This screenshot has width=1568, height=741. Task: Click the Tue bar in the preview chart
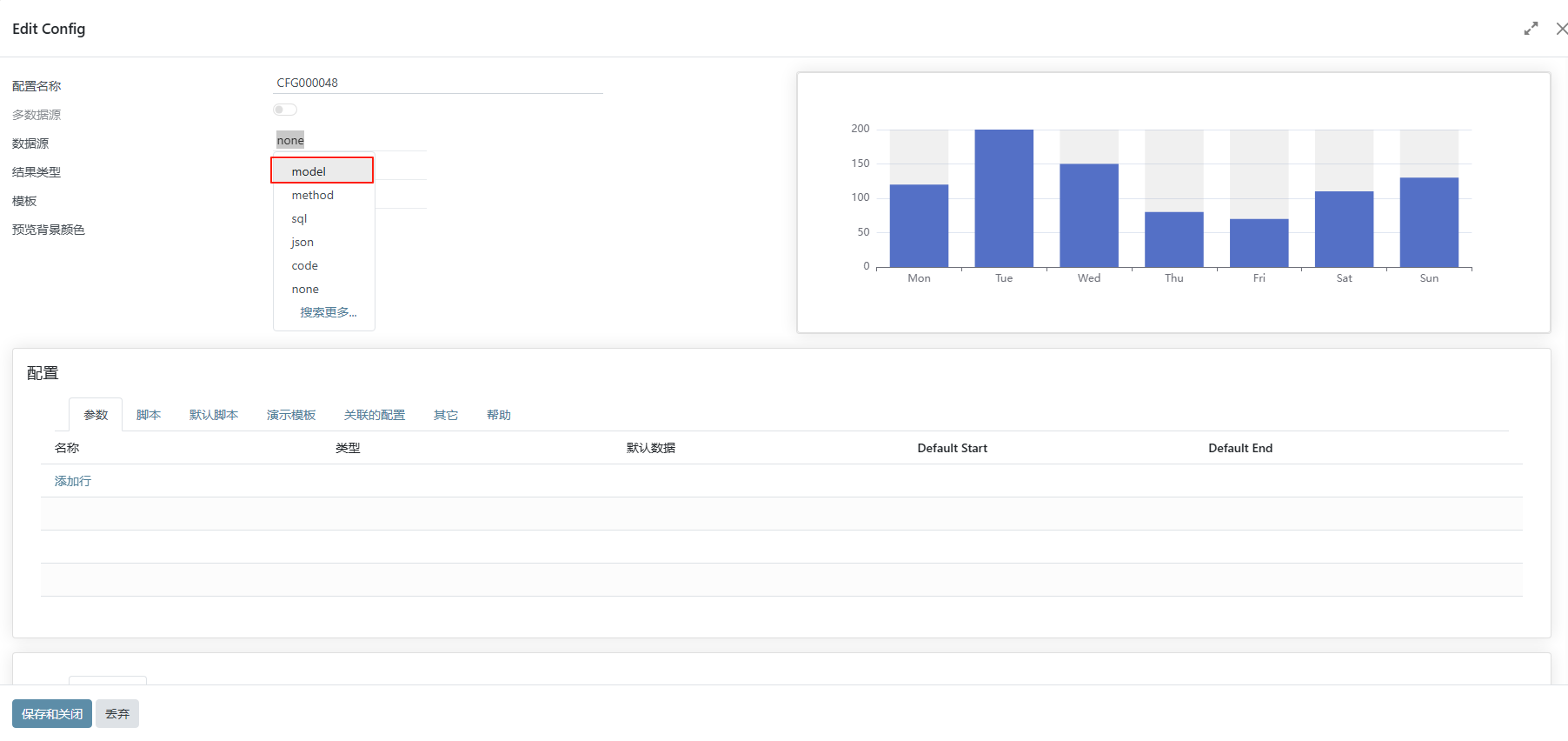[x=1004, y=198]
